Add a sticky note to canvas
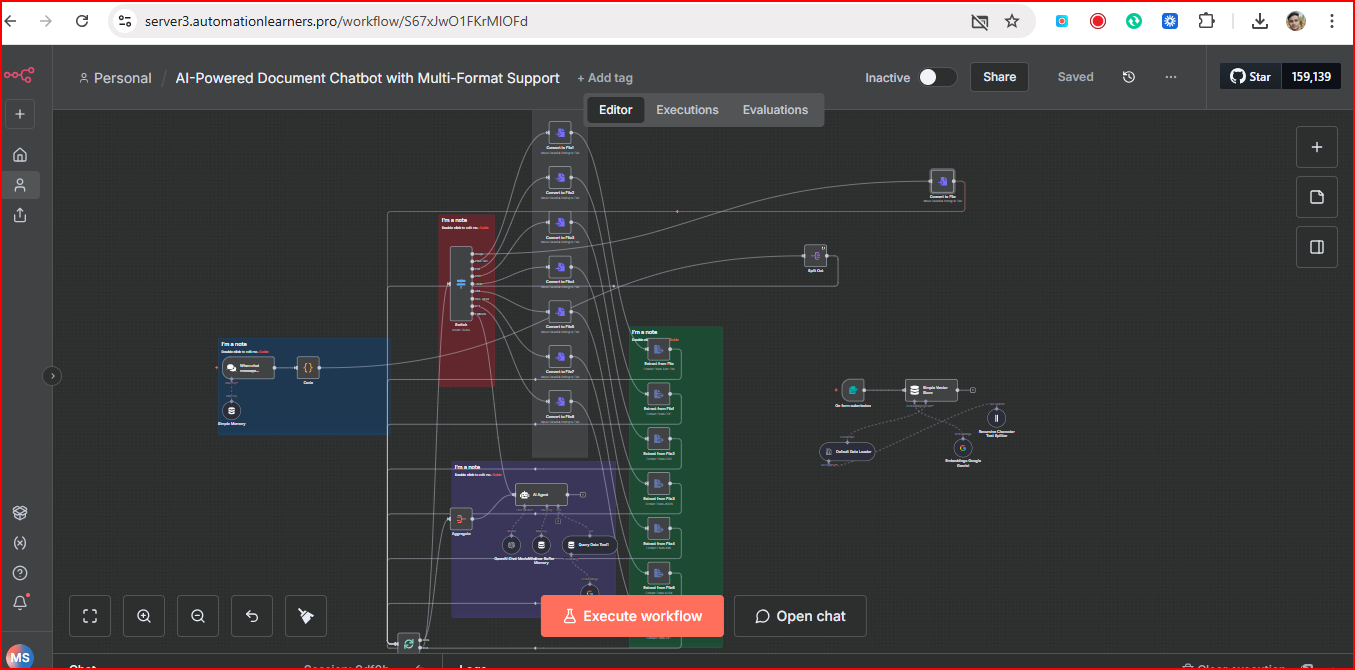The width and height of the screenshot is (1355, 670). coord(1317,197)
